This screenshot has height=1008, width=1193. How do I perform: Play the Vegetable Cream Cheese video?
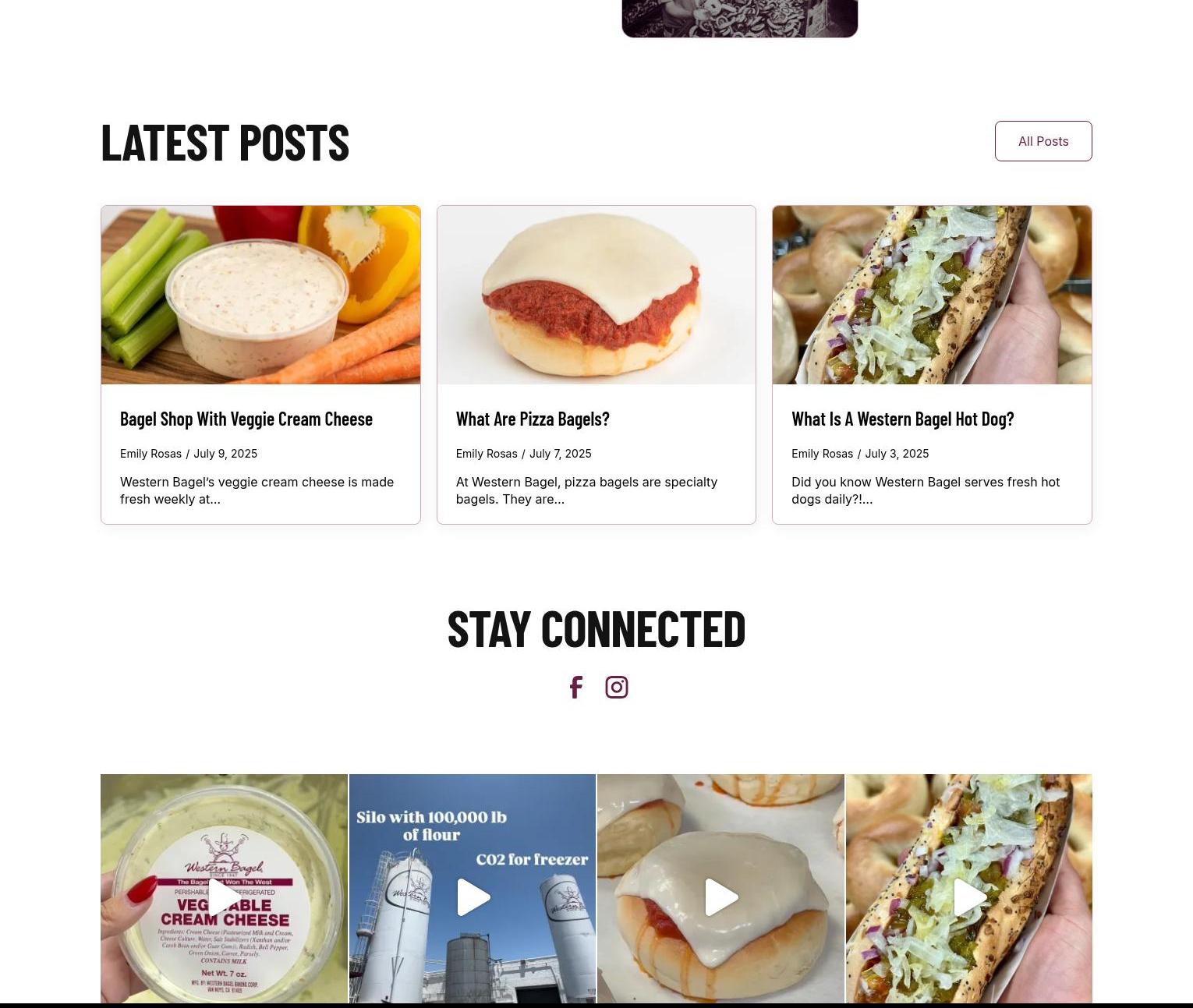(x=224, y=897)
